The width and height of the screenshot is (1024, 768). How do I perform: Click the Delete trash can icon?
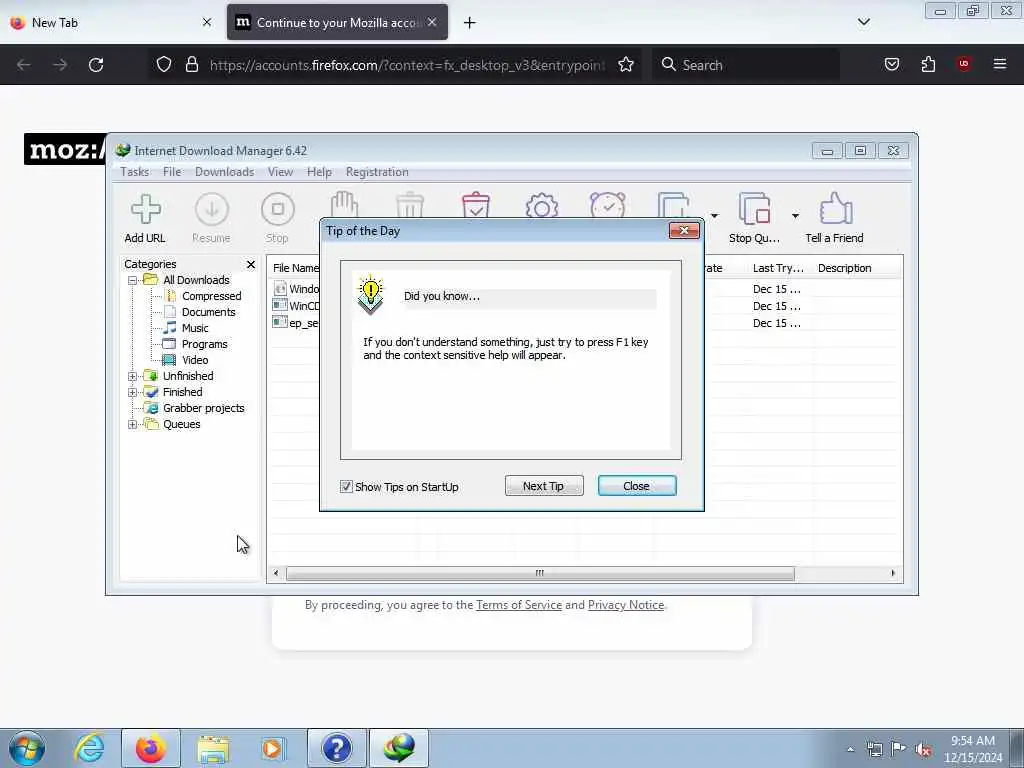point(410,204)
